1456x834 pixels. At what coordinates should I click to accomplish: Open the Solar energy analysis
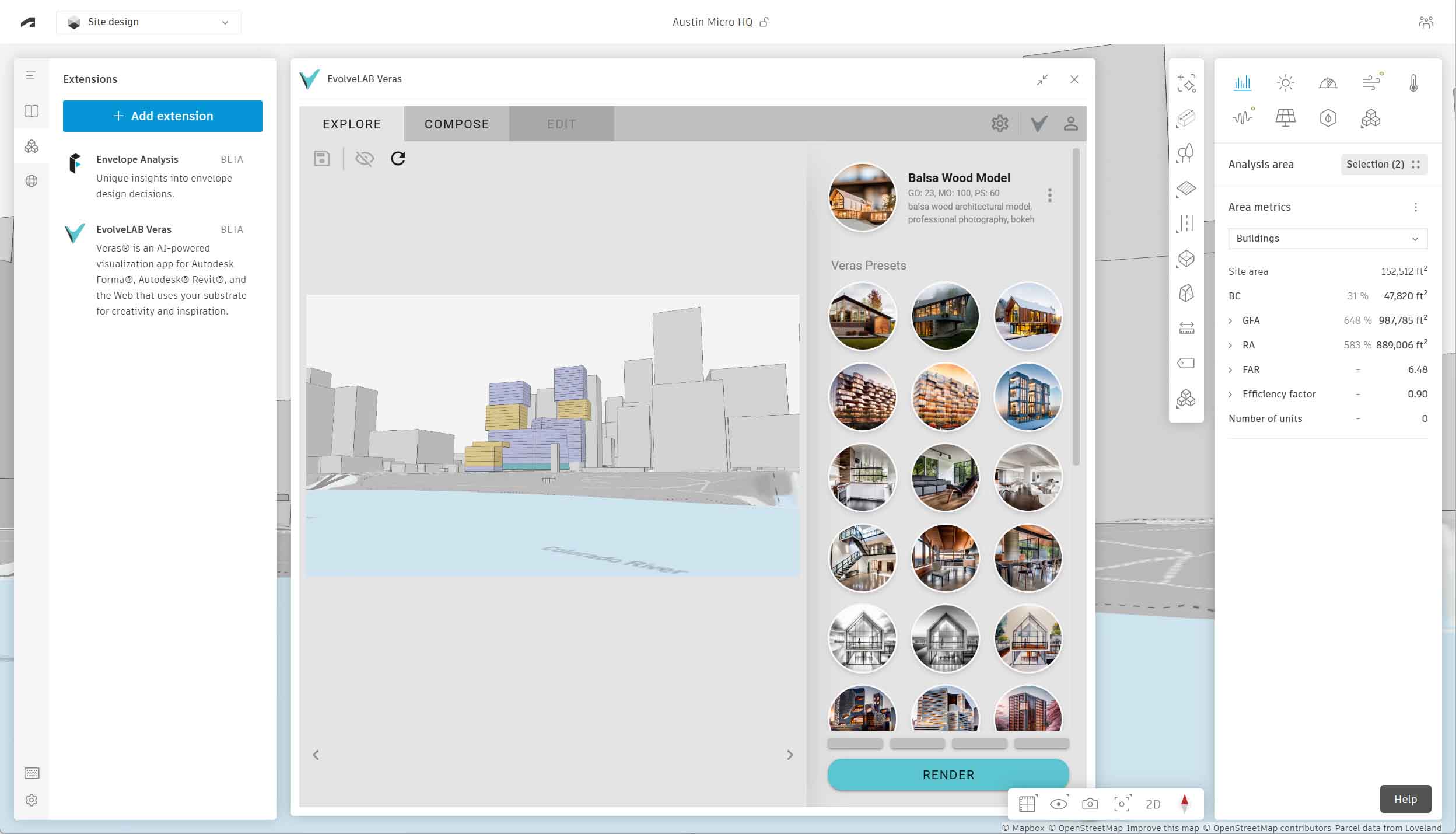pyautogui.click(x=1287, y=118)
